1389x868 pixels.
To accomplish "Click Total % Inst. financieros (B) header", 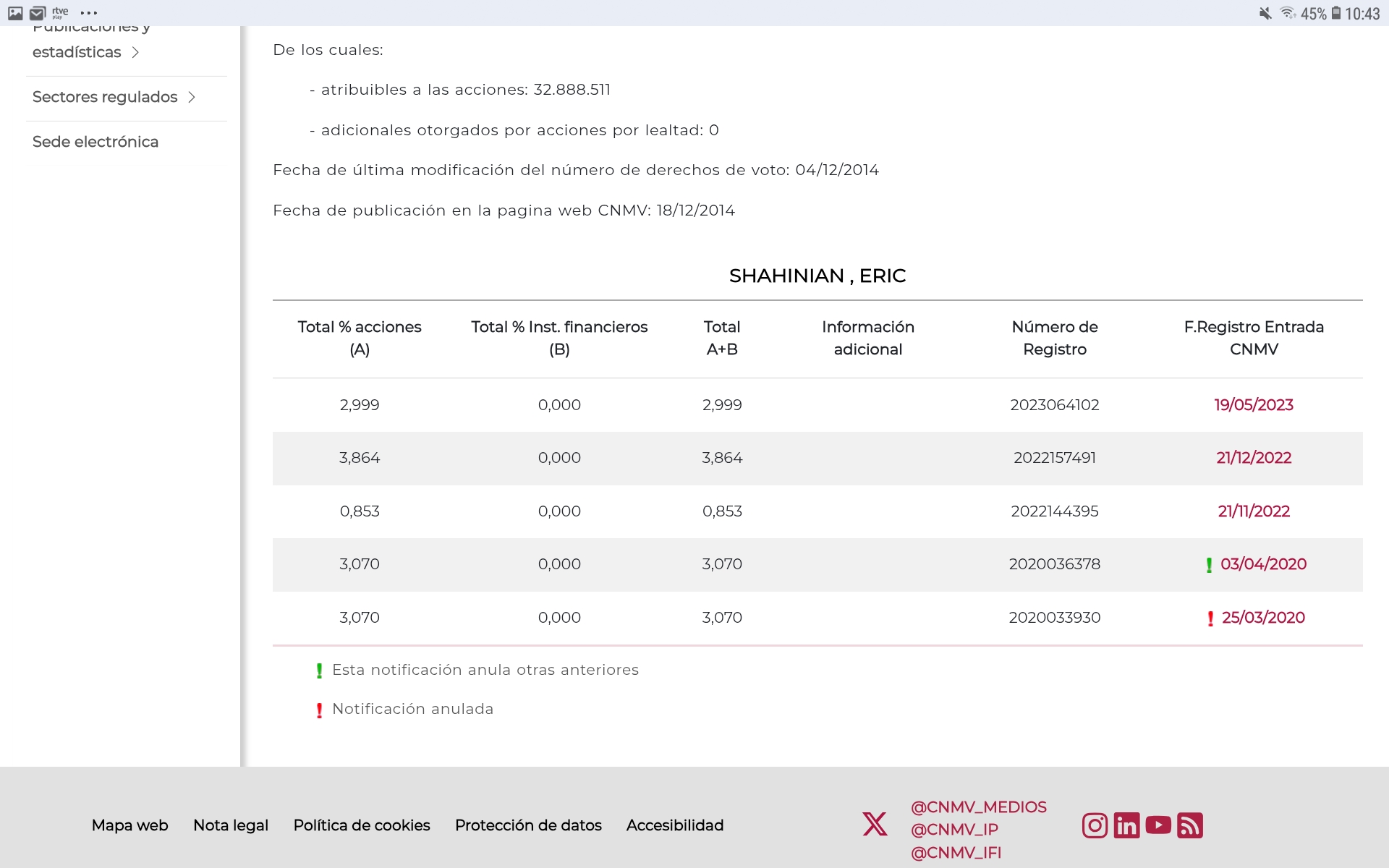I will click(559, 338).
